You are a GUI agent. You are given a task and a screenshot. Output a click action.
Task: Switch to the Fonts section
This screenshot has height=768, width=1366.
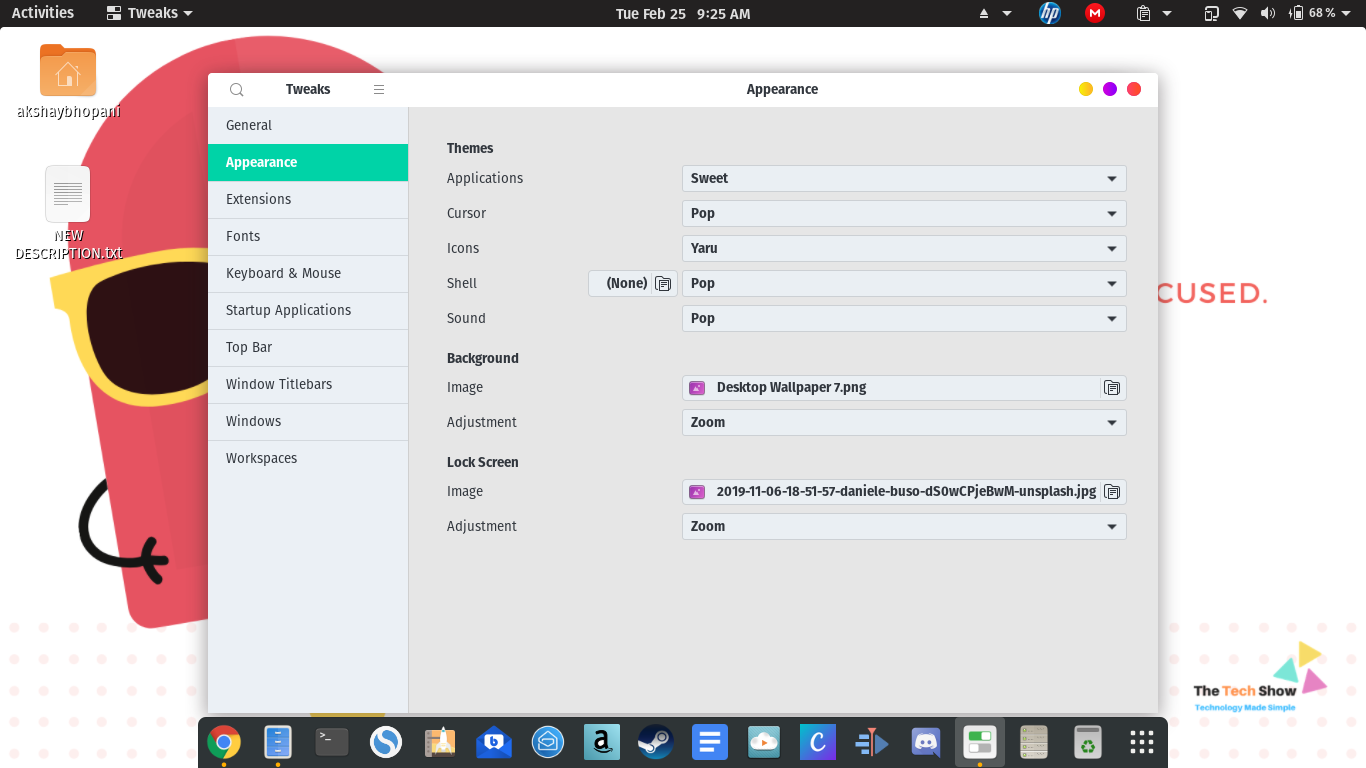pos(243,236)
